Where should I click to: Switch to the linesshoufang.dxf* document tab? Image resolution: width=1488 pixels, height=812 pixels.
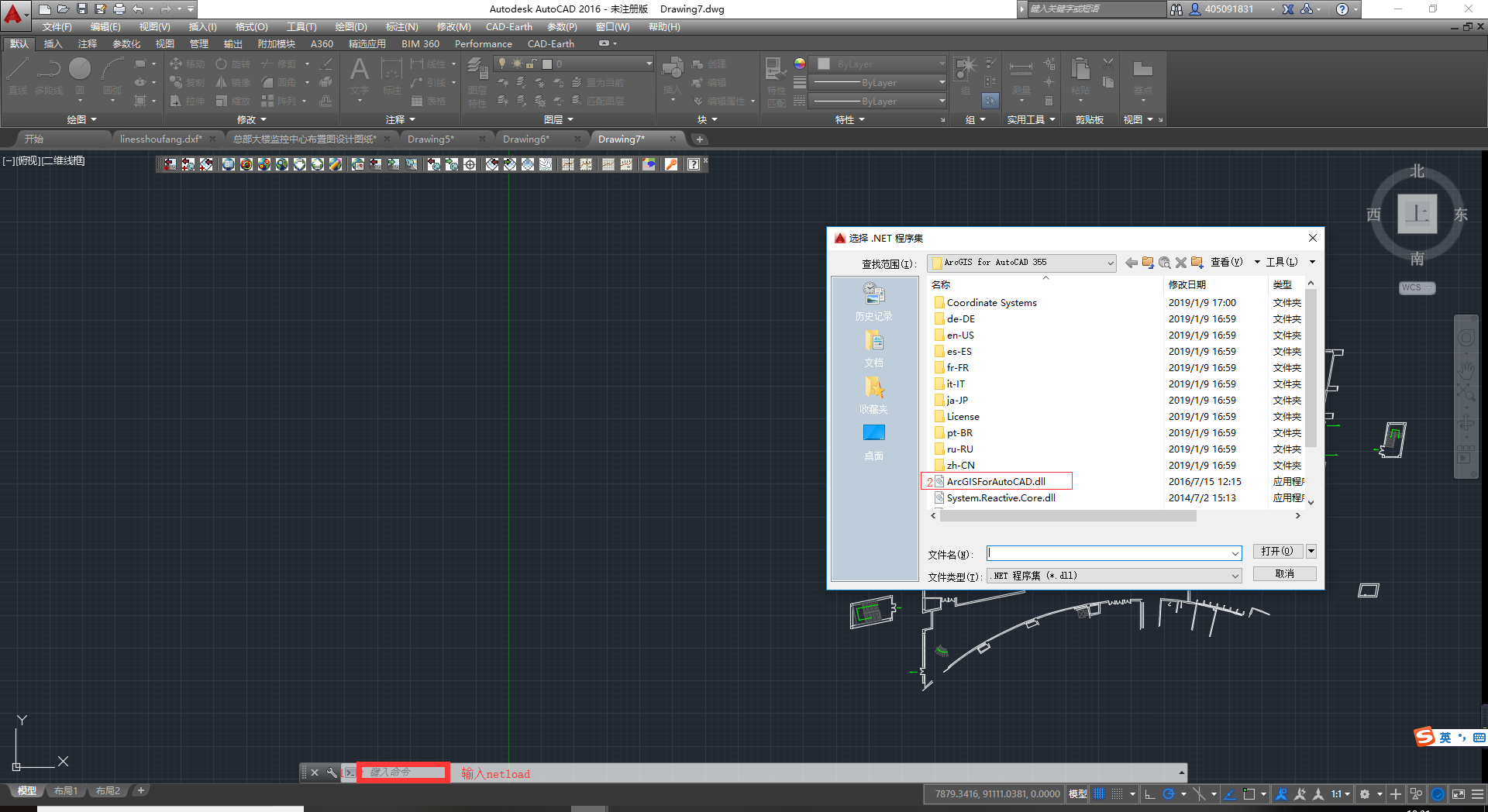(160, 139)
